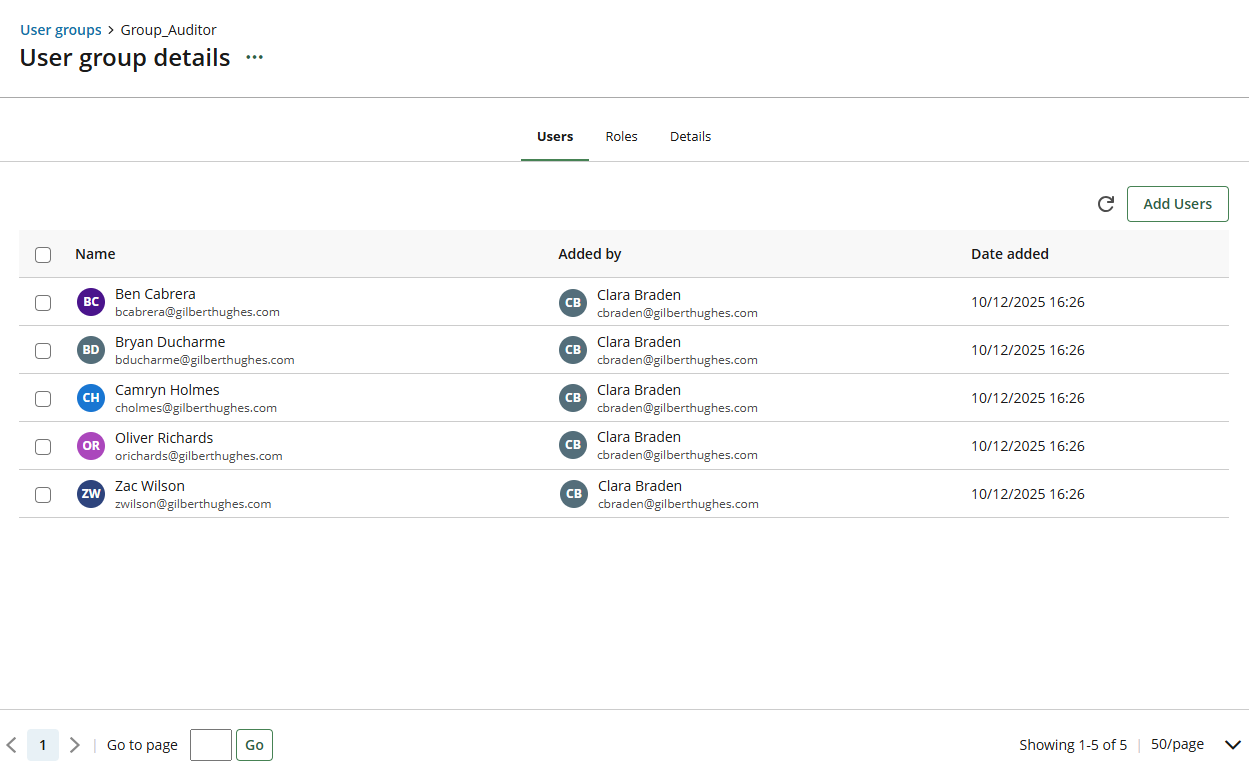
Task: Click Zac Wilson's ZW avatar icon
Action: (91, 494)
